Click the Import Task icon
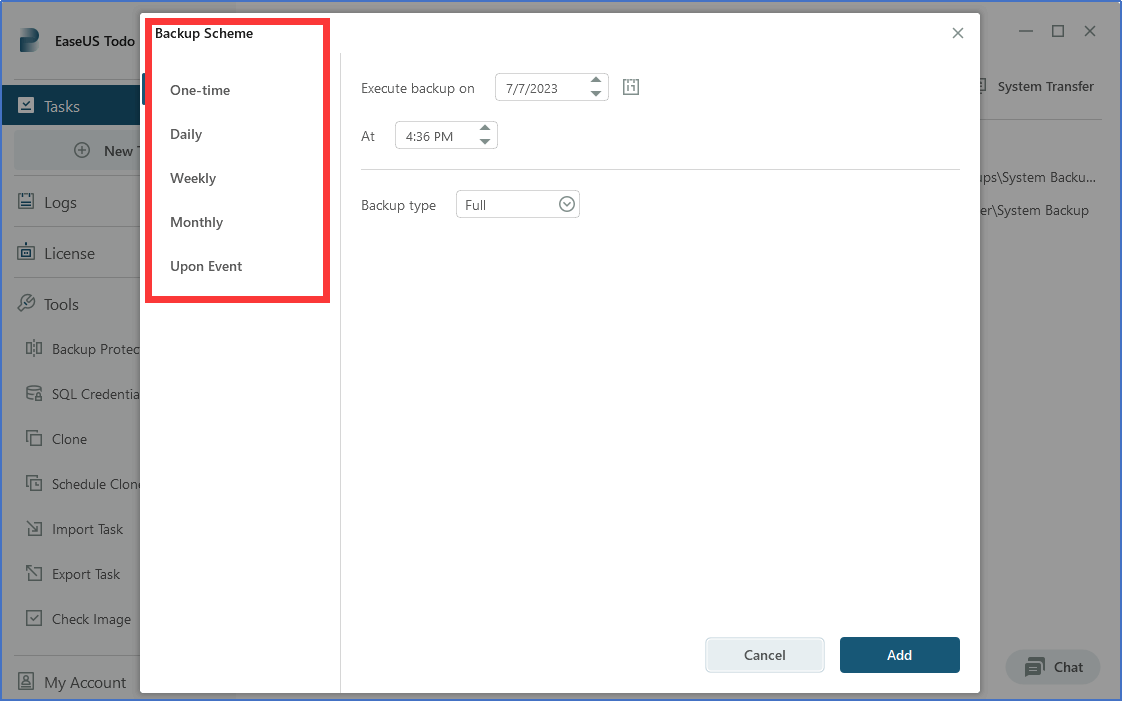 tap(34, 528)
